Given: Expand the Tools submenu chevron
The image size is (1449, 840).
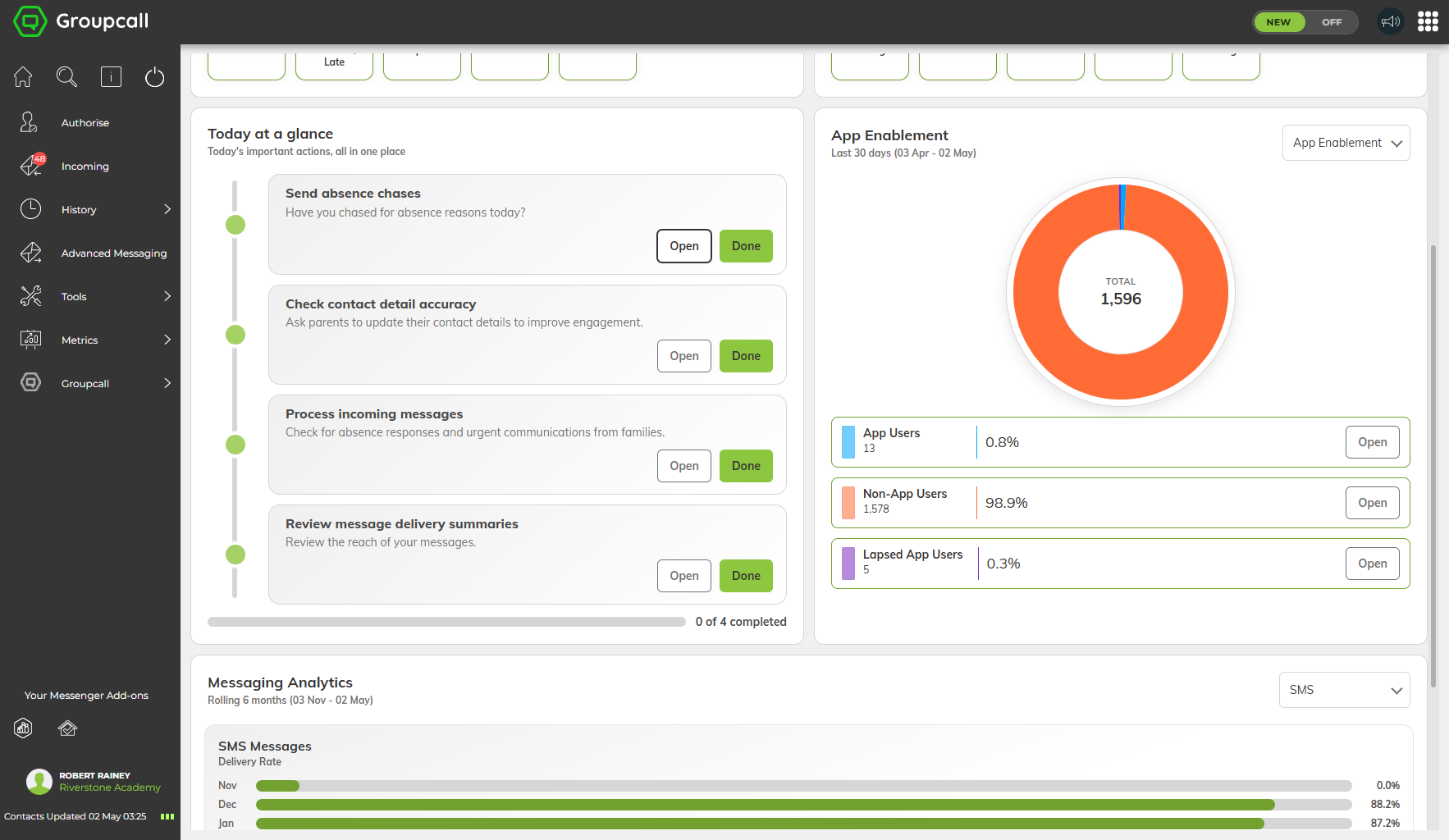Looking at the screenshot, I should [167, 296].
